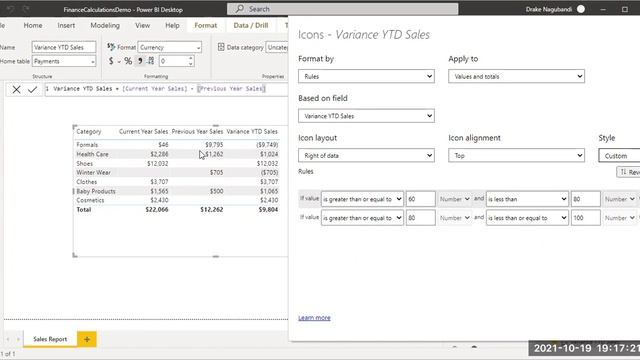
Task: Toggle thousands separator comma icon
Action: 140,61
